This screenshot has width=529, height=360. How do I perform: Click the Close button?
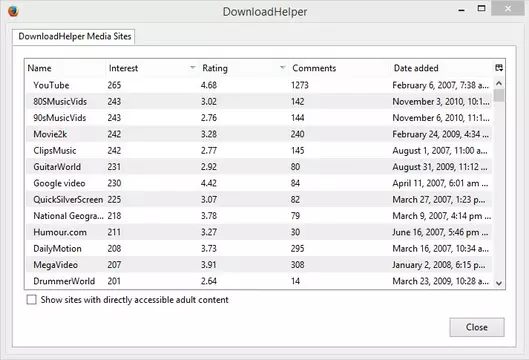click(477, 327)
